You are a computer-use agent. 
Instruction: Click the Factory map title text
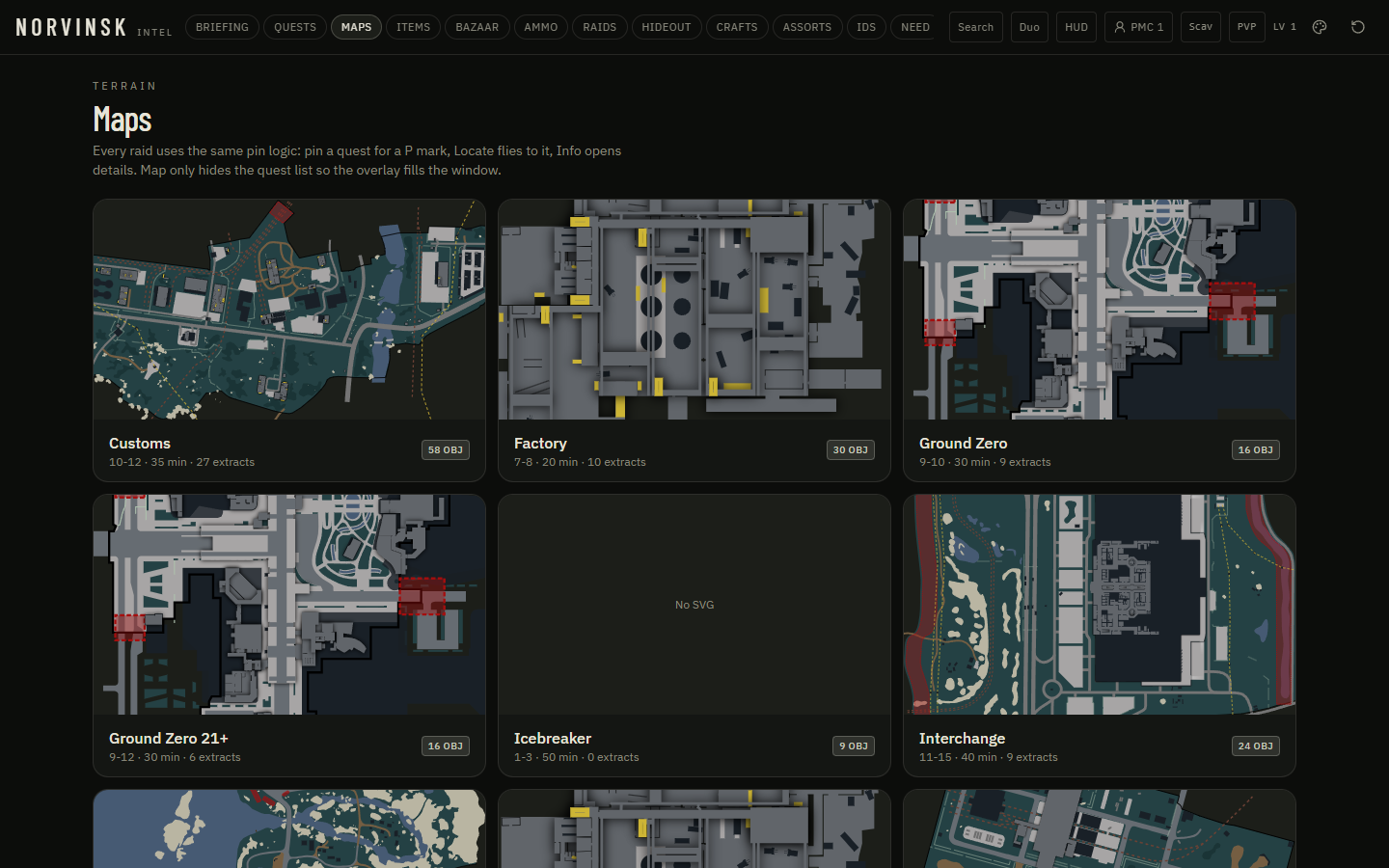(540, 444)
